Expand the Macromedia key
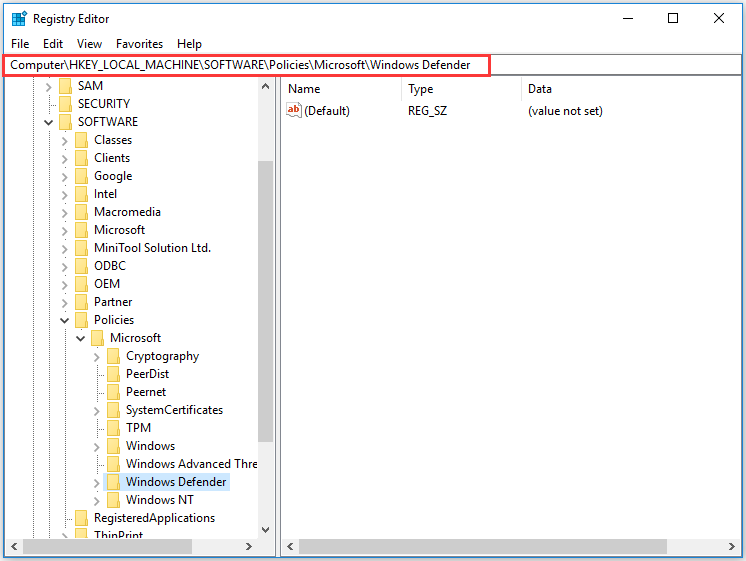This screenshot has height=561, width=746. [65, 213]
